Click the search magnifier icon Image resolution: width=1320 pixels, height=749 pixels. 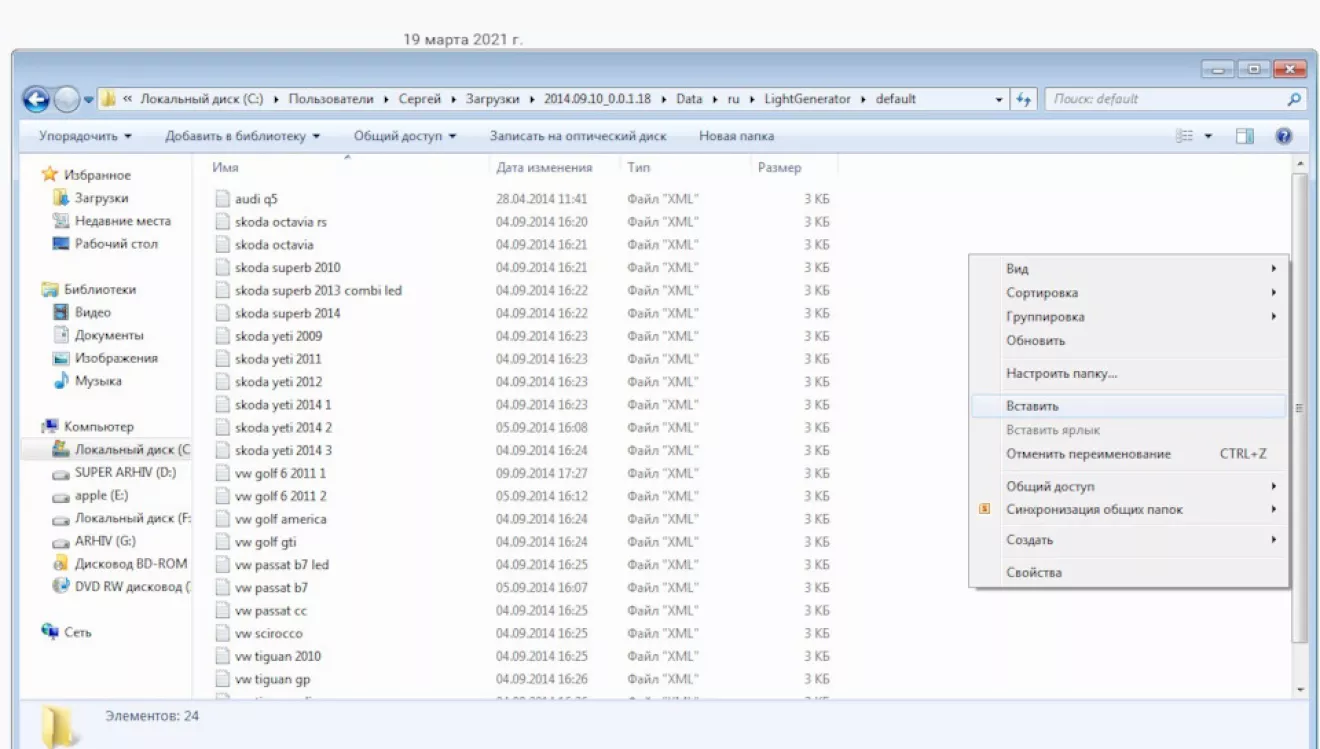(x=1294, y=99)
